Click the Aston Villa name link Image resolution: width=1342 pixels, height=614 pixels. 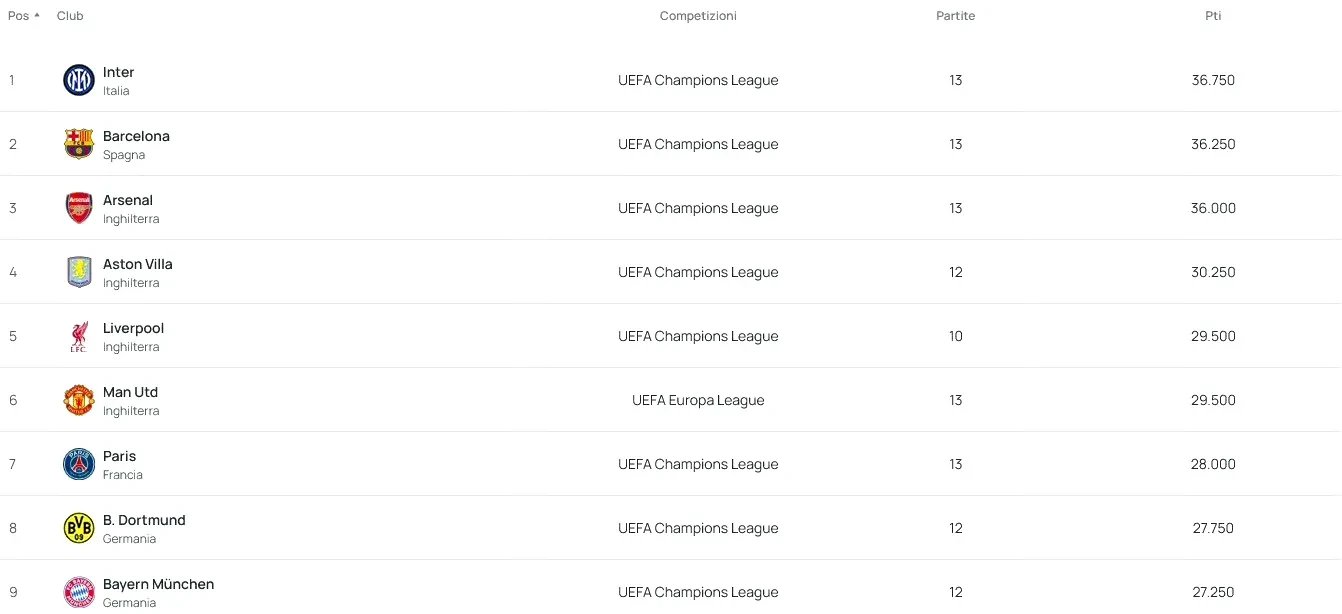(x=137, y=264)
